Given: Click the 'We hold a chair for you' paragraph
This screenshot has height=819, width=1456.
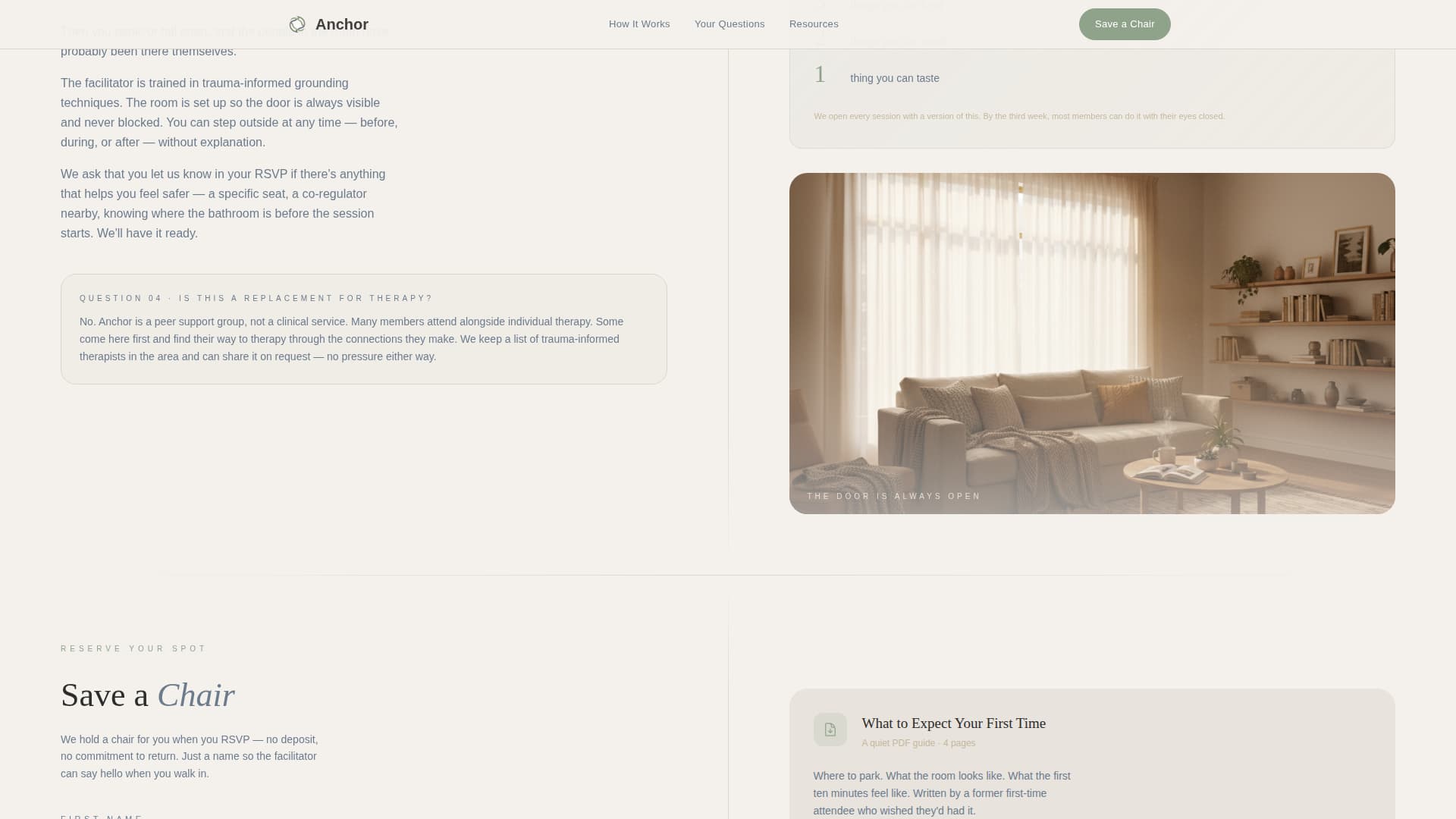Looking at the screenshot, I should coord(190,756).
